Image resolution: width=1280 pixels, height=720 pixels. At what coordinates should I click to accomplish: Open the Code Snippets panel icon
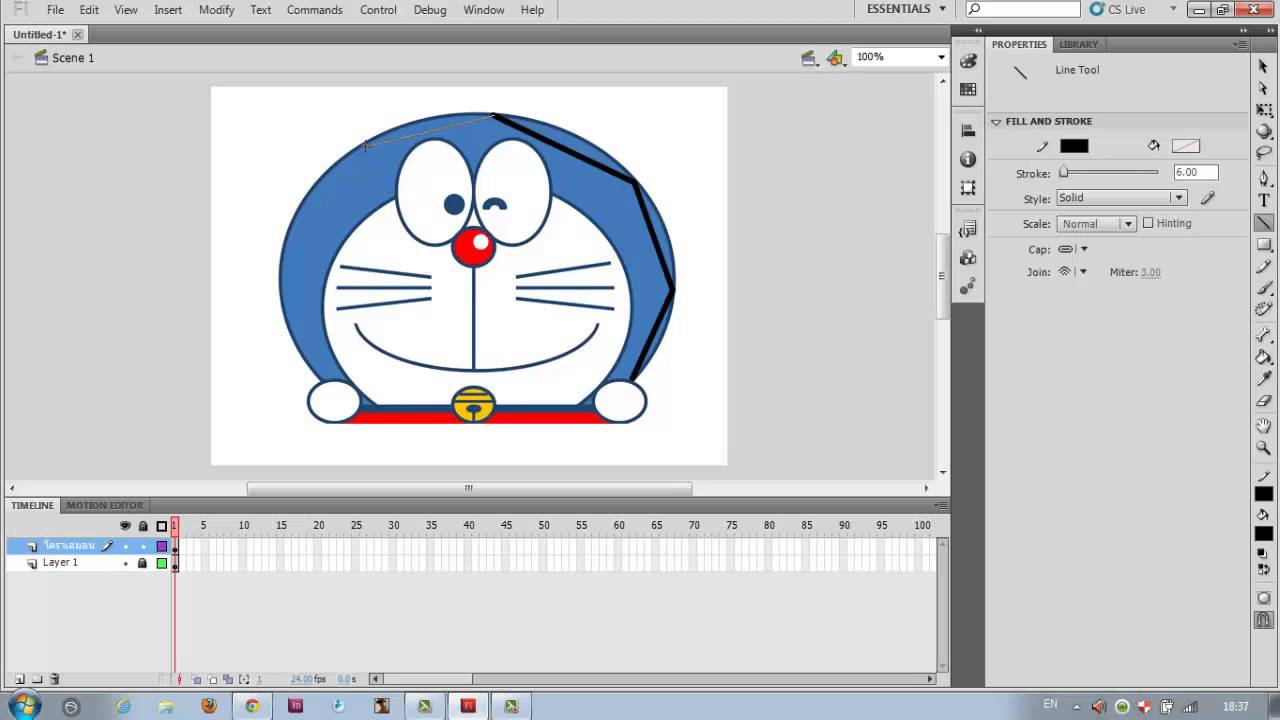[x=968, y=230]
